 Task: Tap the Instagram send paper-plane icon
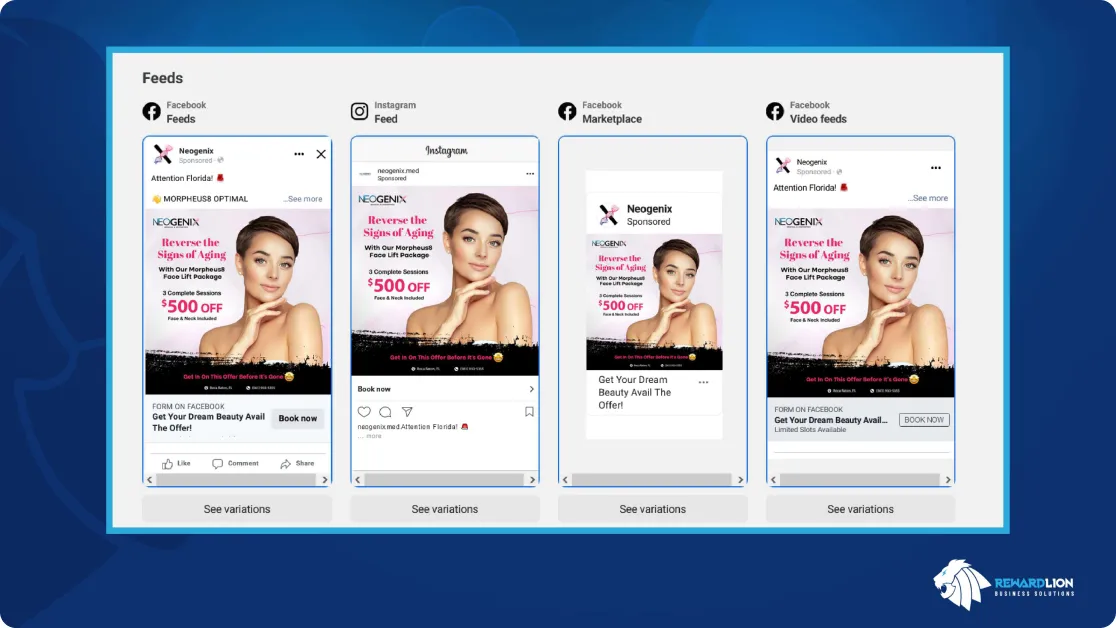407,412
